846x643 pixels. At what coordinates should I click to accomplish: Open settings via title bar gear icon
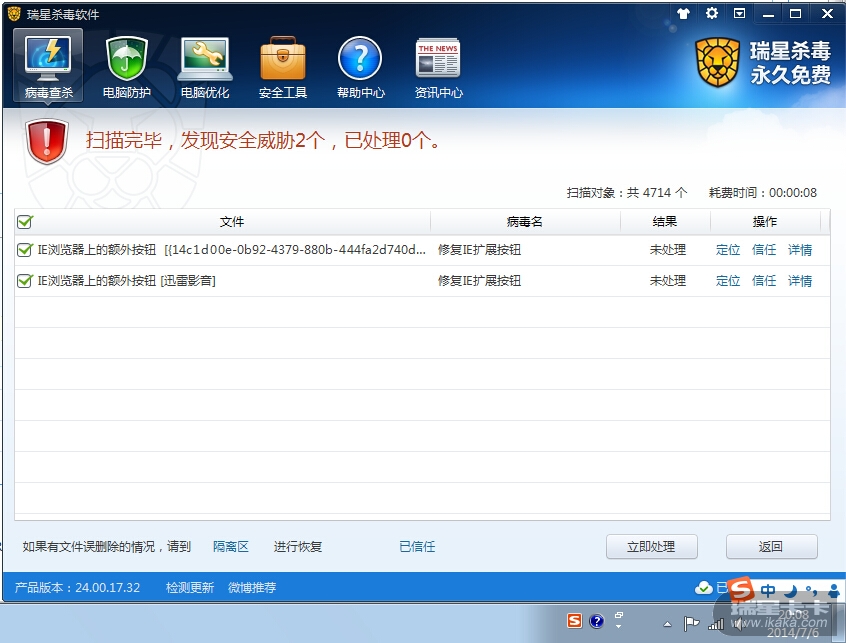coord(712,14)
